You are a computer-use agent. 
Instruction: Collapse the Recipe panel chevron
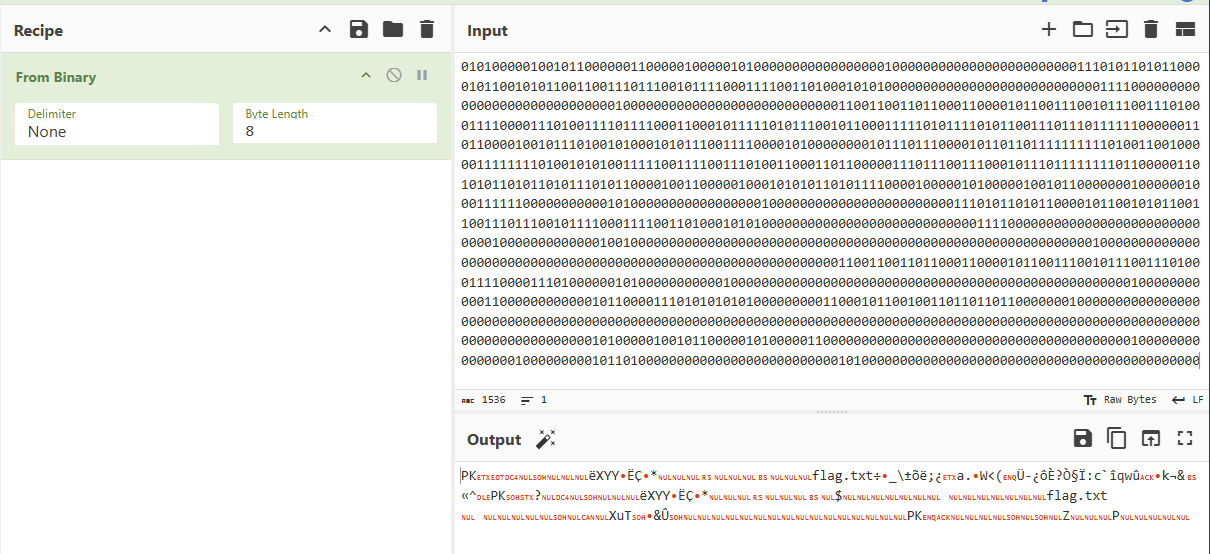325,30
